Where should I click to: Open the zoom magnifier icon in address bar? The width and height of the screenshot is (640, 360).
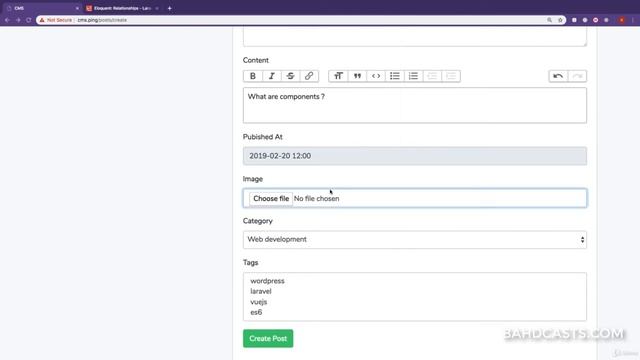(x=549, y=20)
